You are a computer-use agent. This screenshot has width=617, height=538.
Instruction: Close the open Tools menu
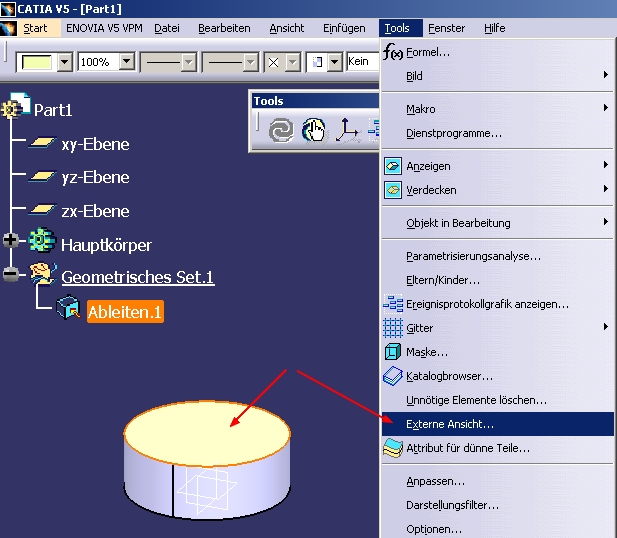[401, 28]
